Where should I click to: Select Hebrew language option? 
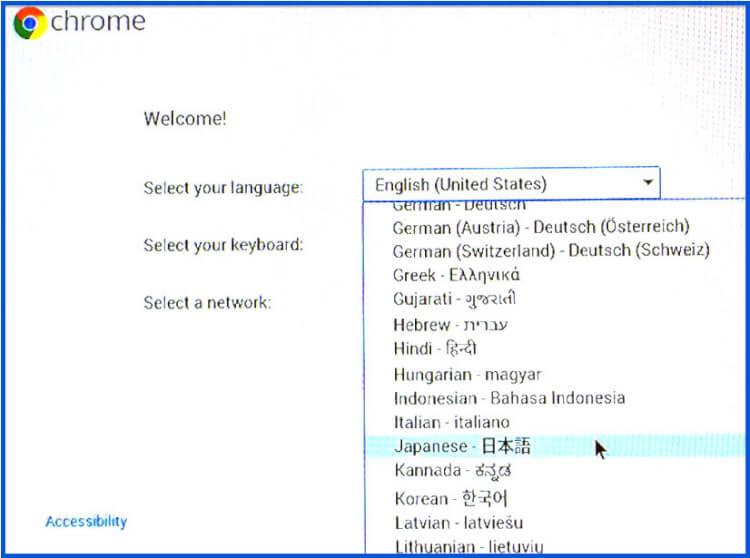(450, 324)
